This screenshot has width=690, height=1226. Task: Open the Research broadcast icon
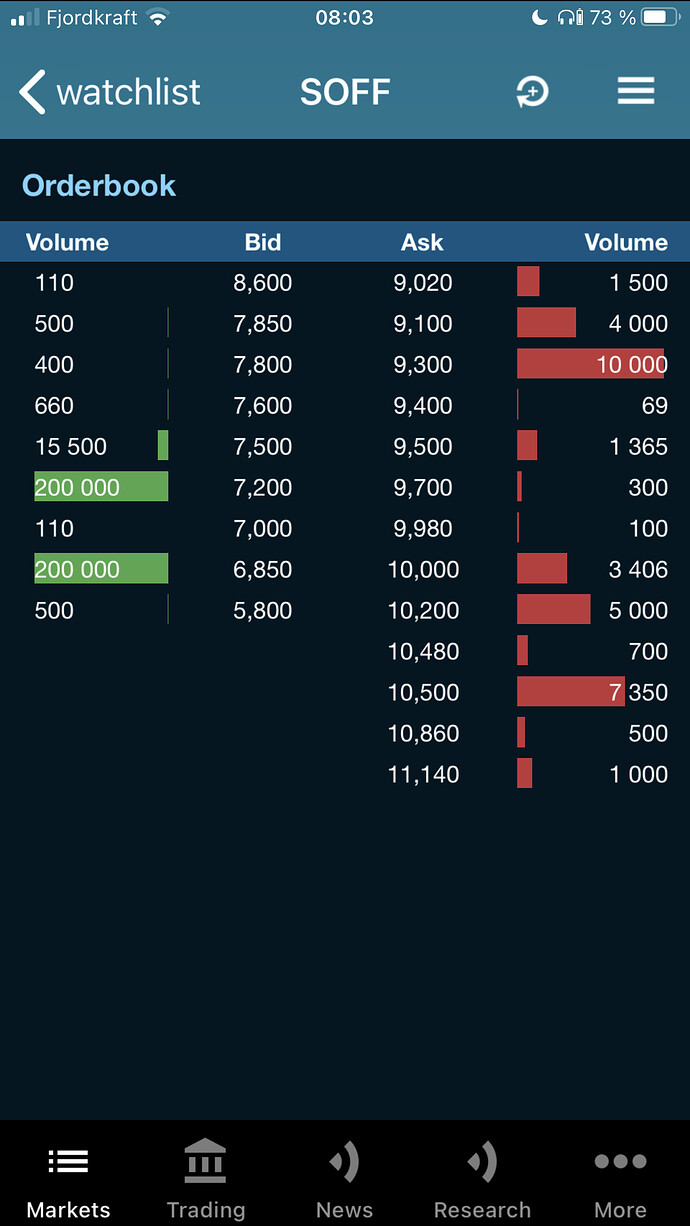click(x=482, y=1161)
